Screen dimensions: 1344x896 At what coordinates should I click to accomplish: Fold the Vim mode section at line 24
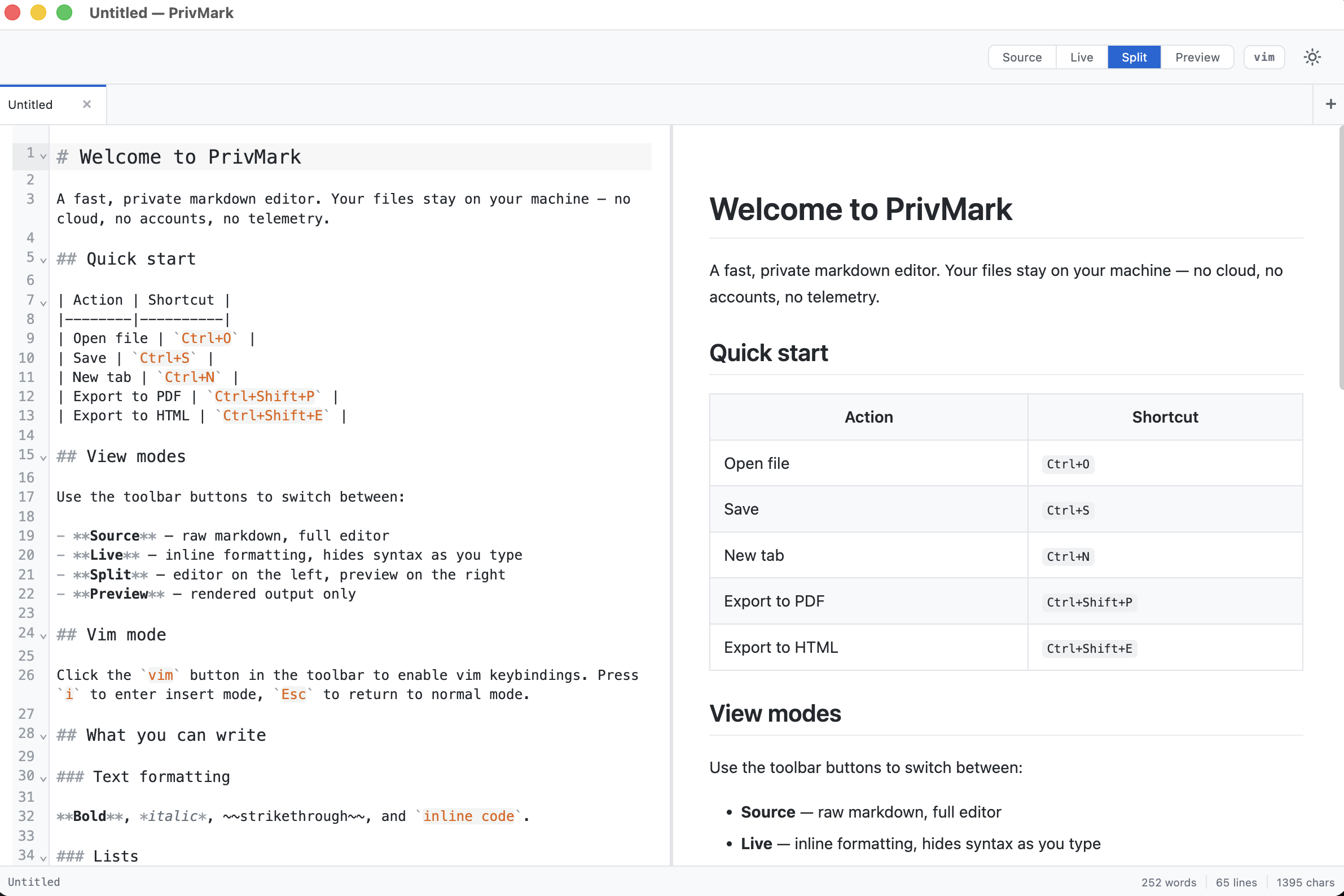[x=43, y=635]
